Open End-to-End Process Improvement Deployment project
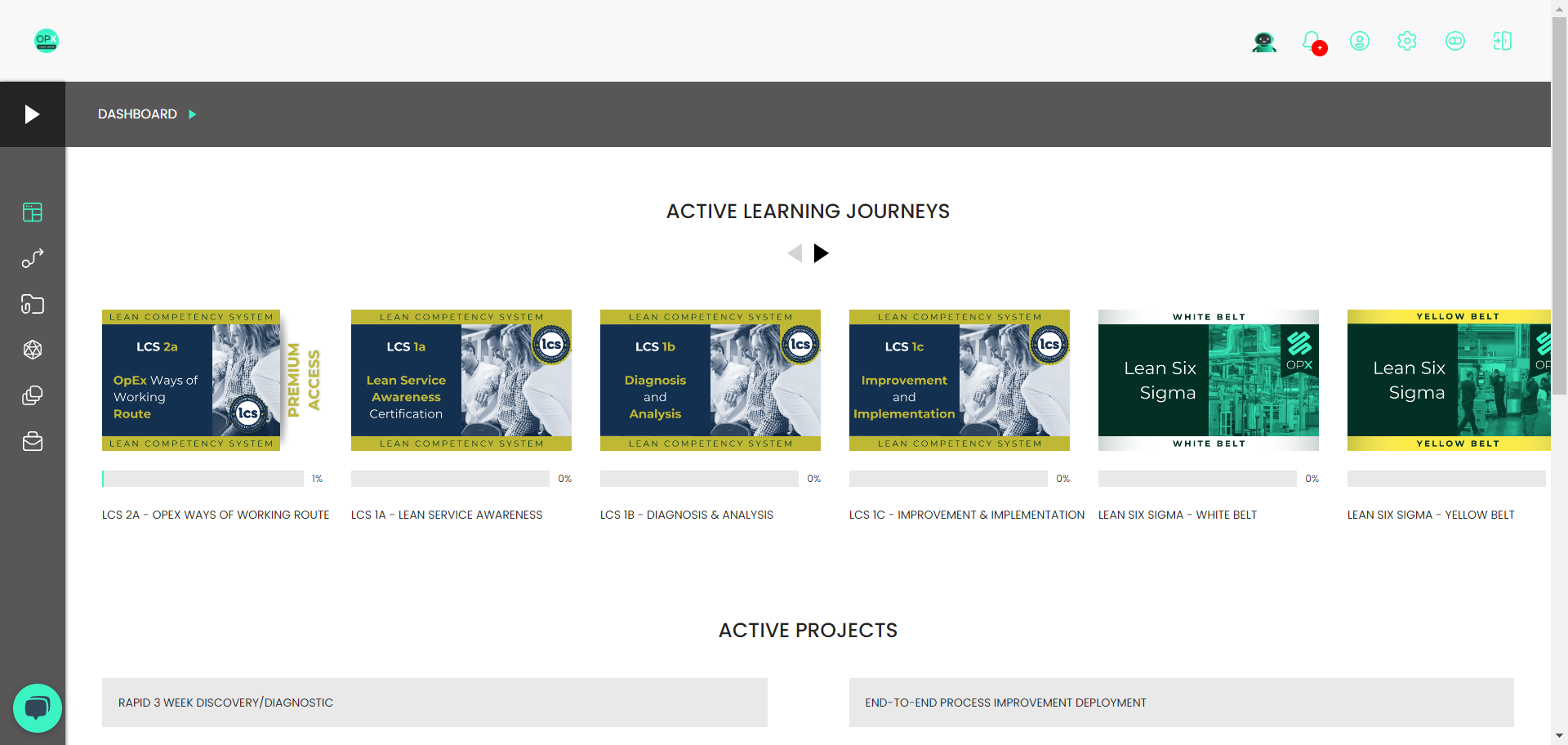 (1182, 703)
